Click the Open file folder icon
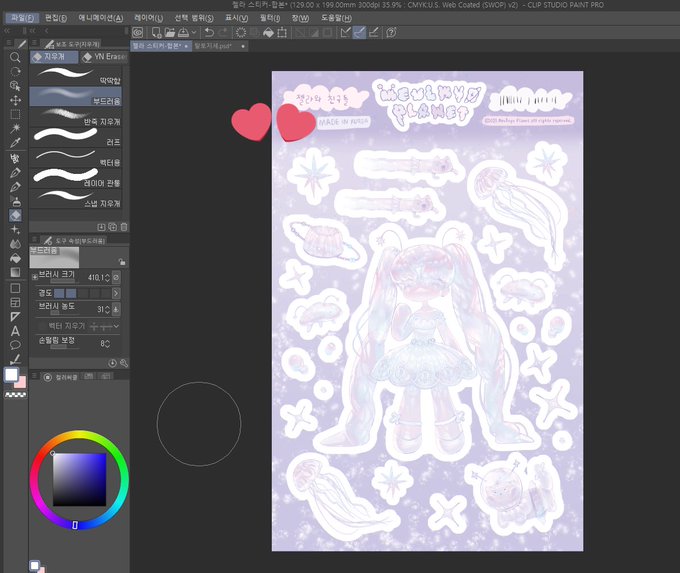This screenshot has width=680, height=573. pos(170,33)
